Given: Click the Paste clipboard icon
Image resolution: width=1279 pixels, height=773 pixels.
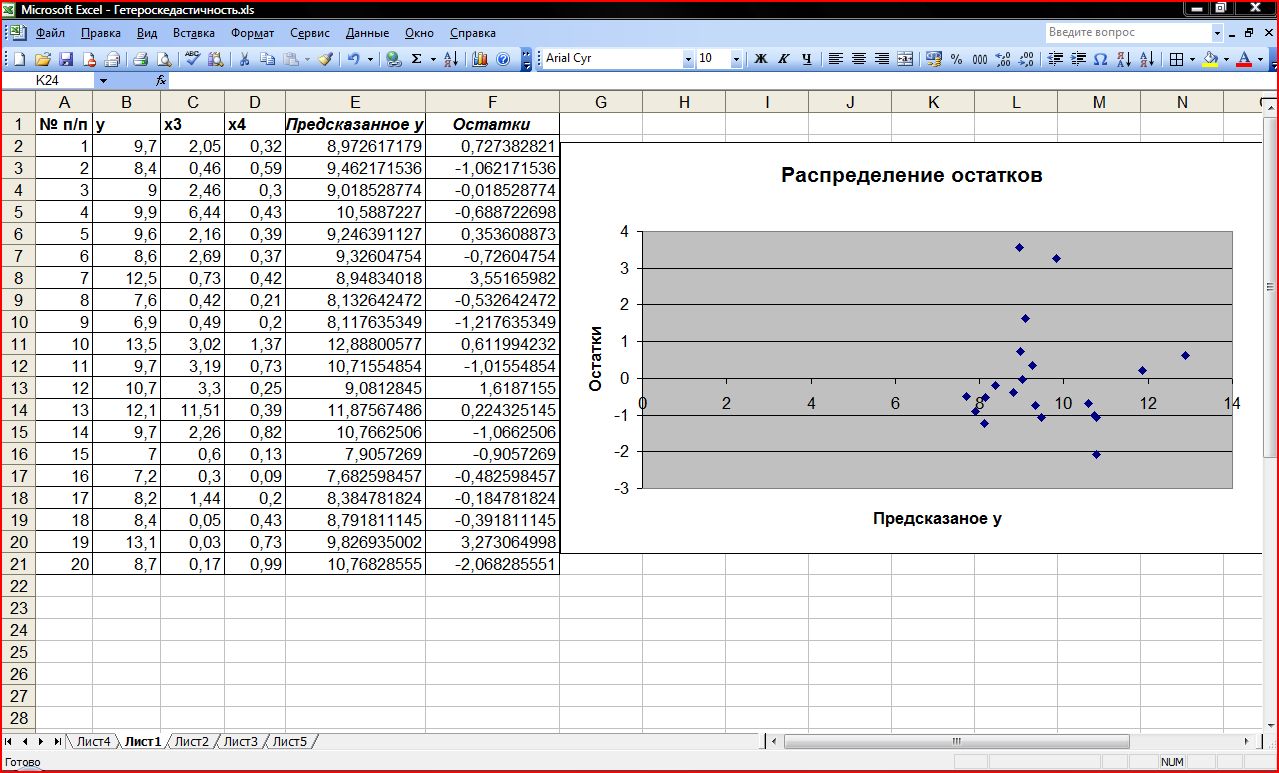Looking at the screenshot, I should (291, 59).
